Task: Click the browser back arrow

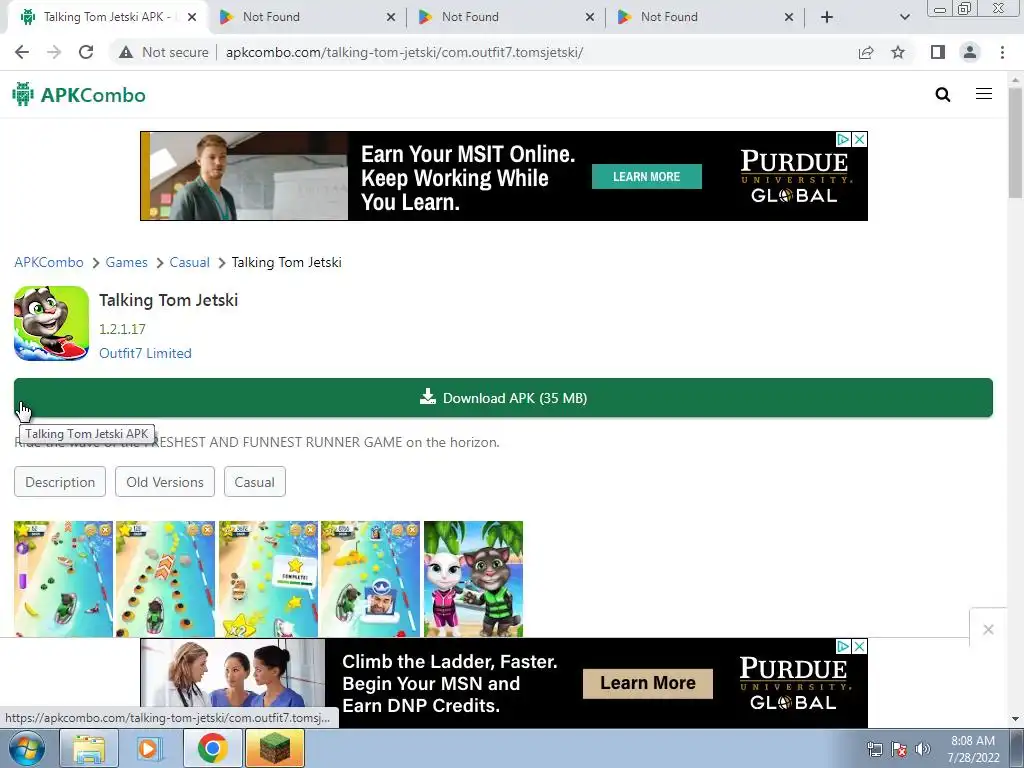Action: click(22, 52)
